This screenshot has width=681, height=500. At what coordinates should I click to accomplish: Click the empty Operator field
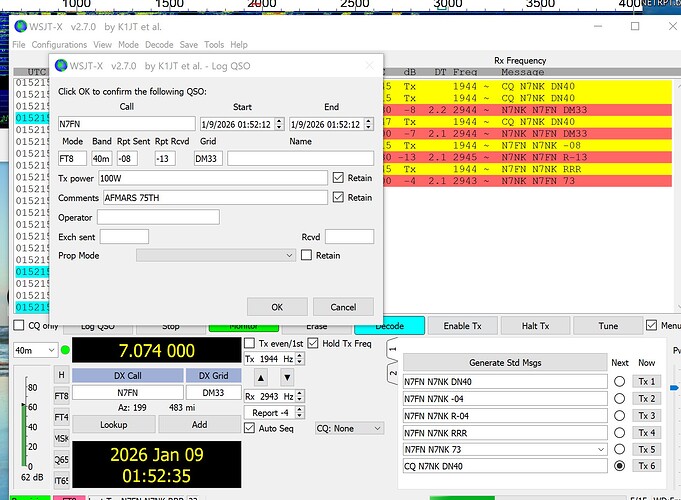(x=158, y=217)
